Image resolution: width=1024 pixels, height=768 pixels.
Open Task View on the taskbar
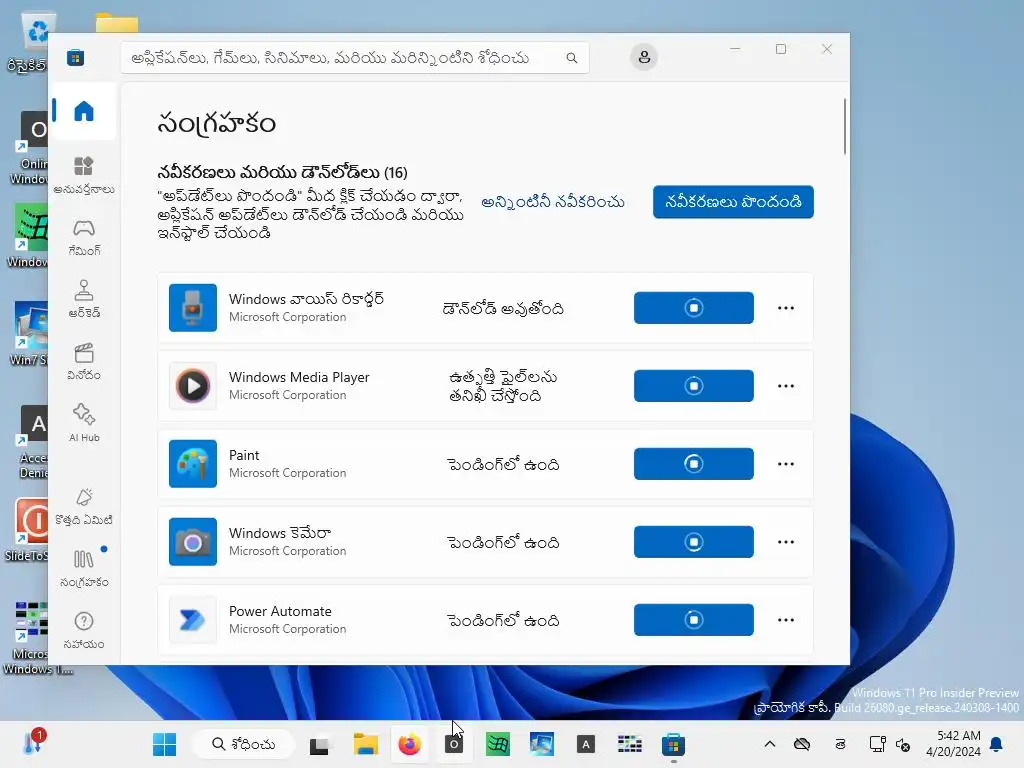point(319,744)
